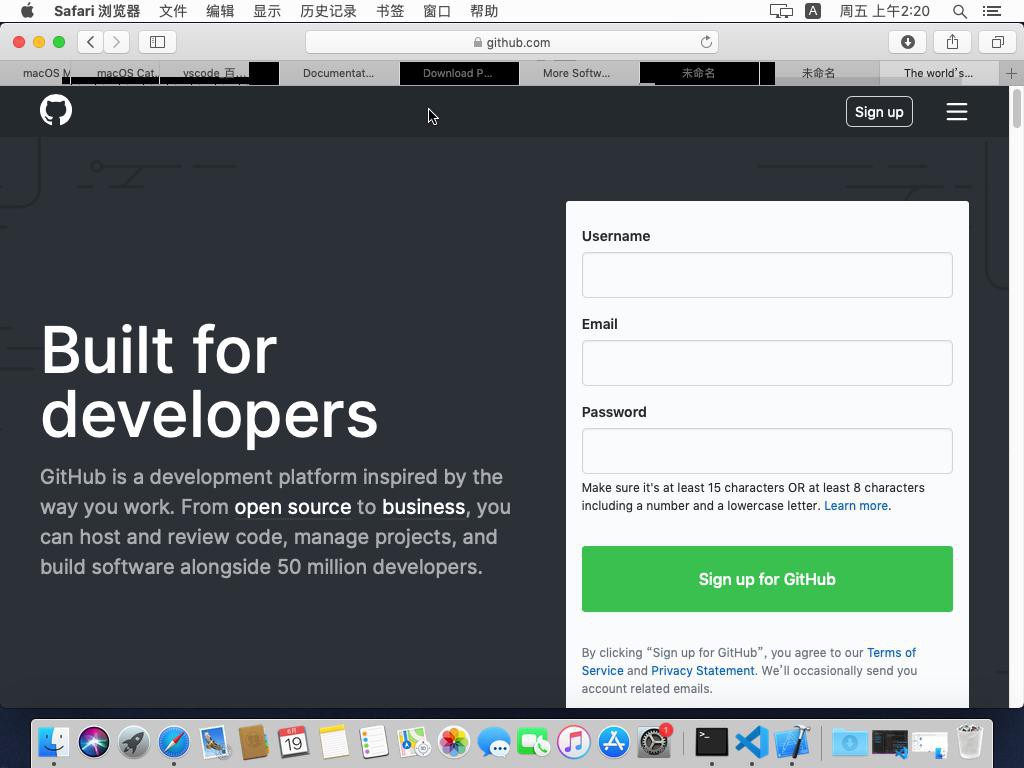Switch to the More Softw... tab
1024x768 pixels.
tap(577, 73)
